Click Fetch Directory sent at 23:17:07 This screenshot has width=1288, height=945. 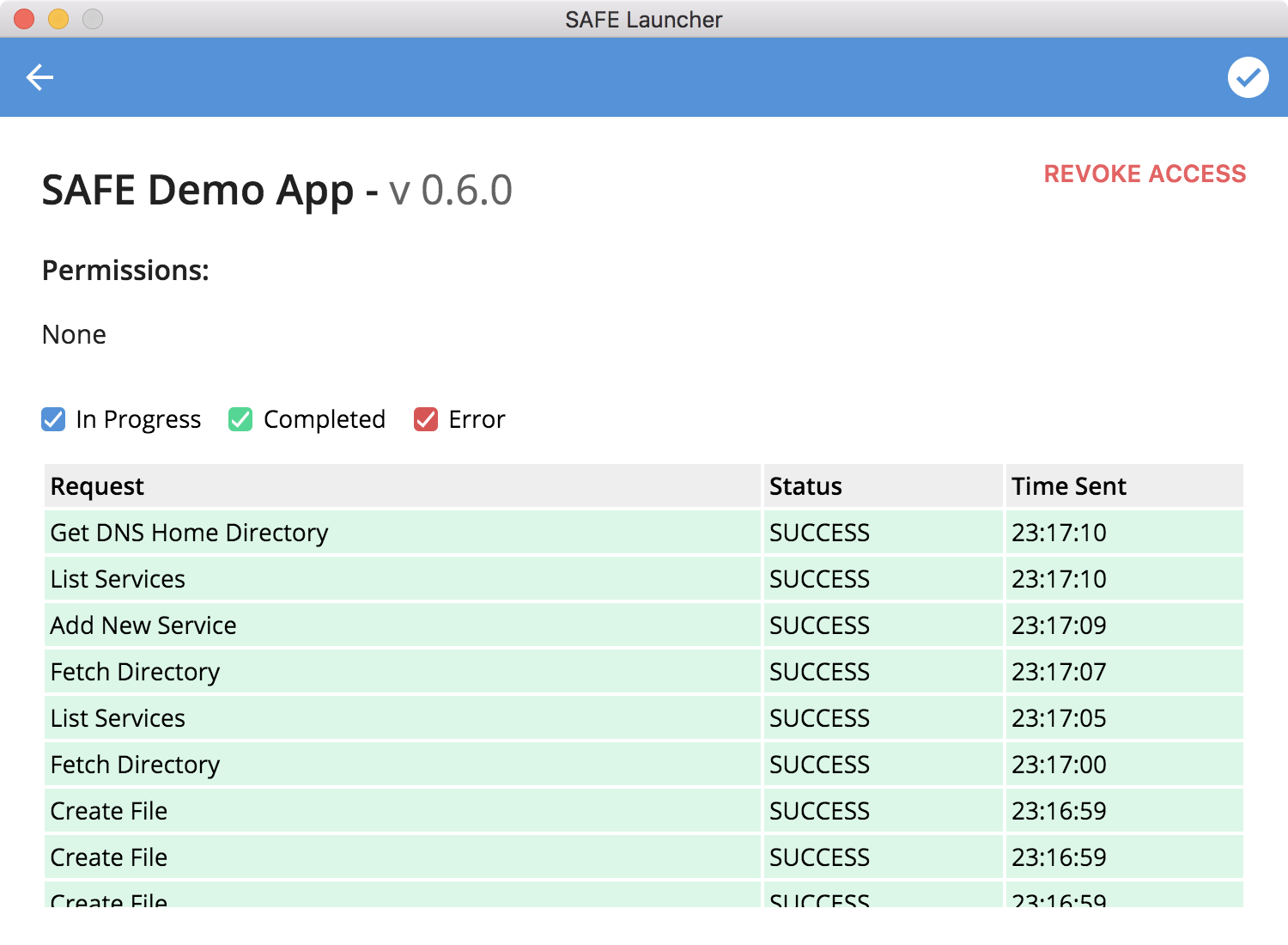[402, 672]
